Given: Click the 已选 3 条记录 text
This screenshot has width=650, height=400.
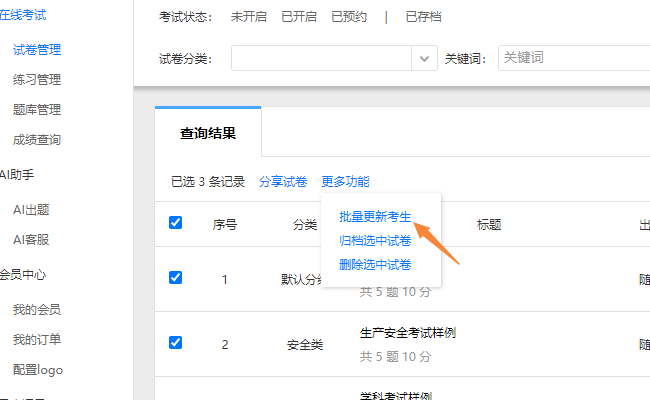Looking at the screenshot, I should click(x=208, y=182).
